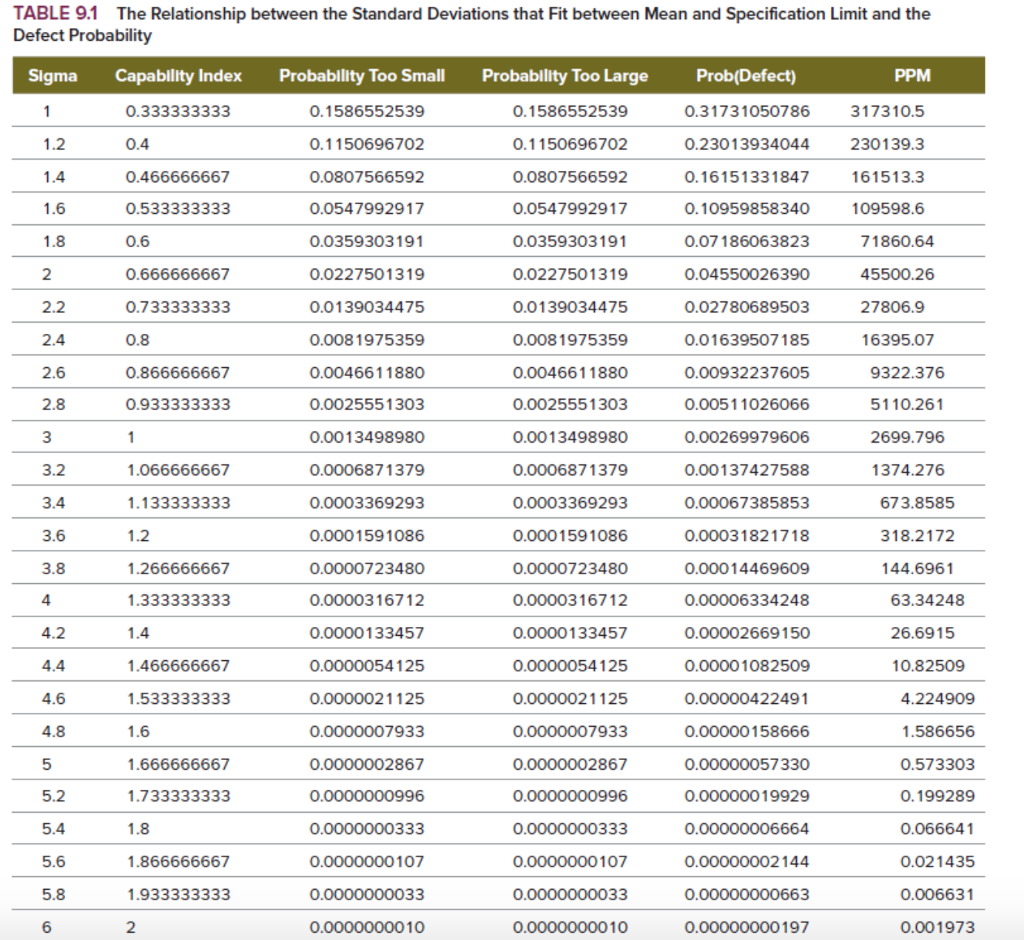This screenshot has height=940, width=1024.
Task: Select PPM value 230139.3
Action: point(888,144)
